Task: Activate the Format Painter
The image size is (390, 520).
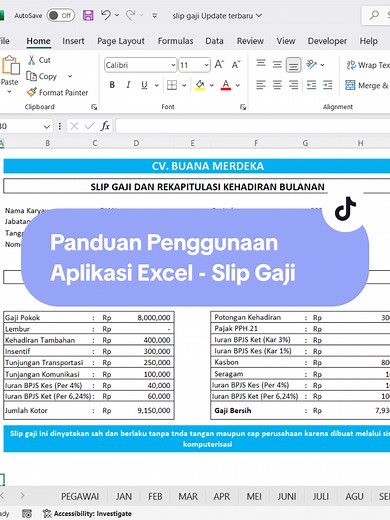Action: tap(58, 92)
